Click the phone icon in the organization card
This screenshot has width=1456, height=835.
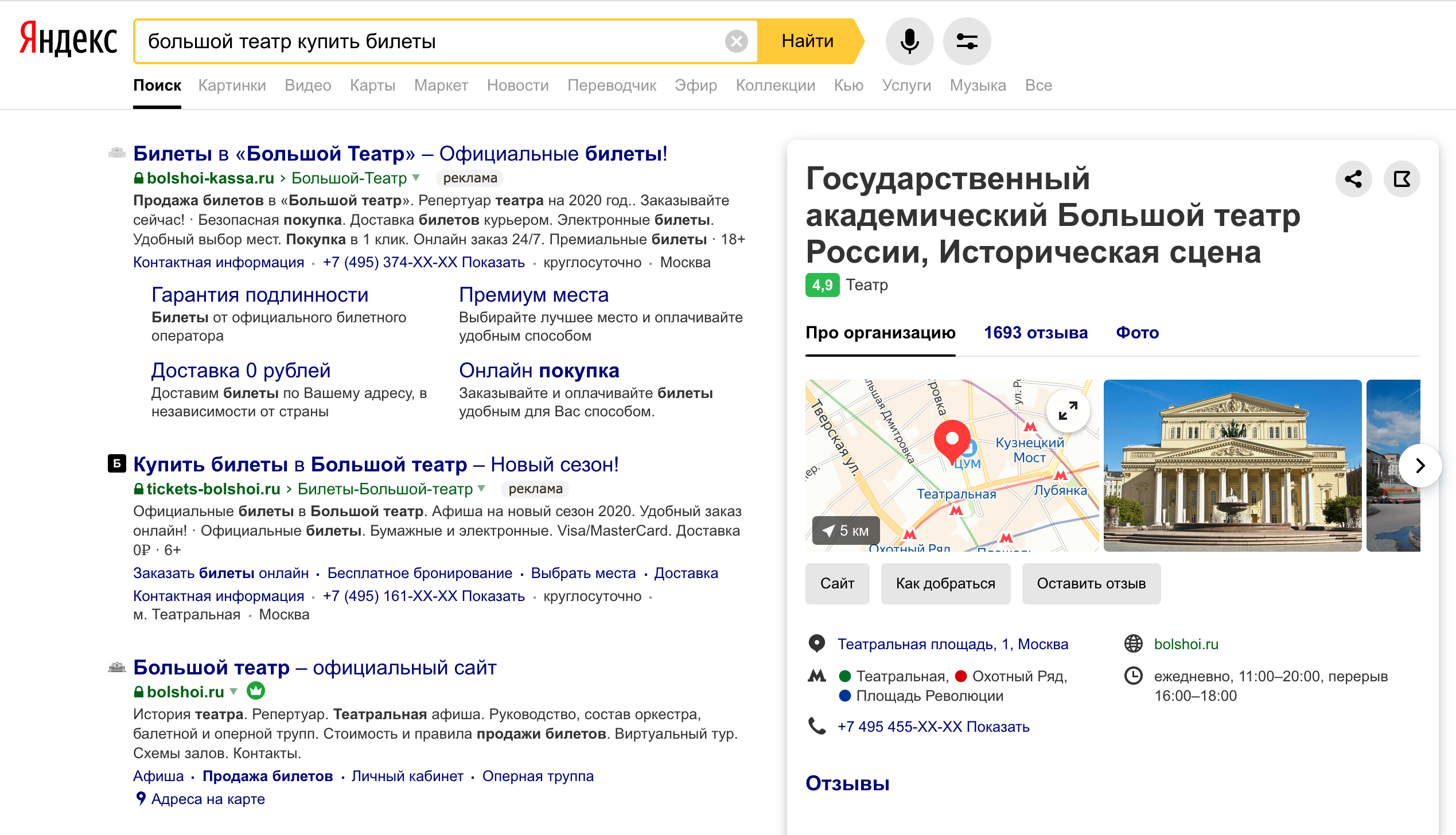pos(816,726)
